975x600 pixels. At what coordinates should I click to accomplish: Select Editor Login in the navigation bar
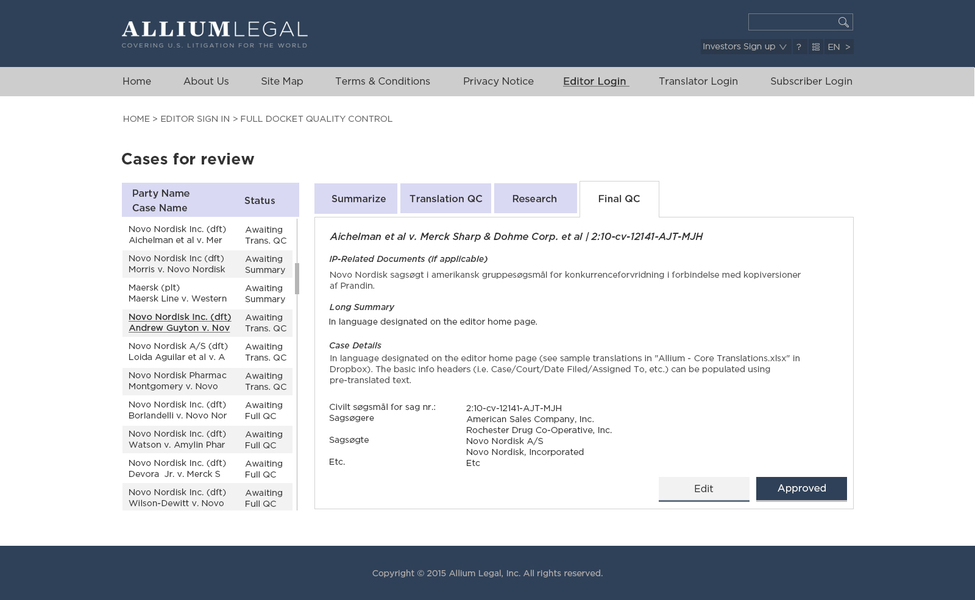click(x=595, y=81)
